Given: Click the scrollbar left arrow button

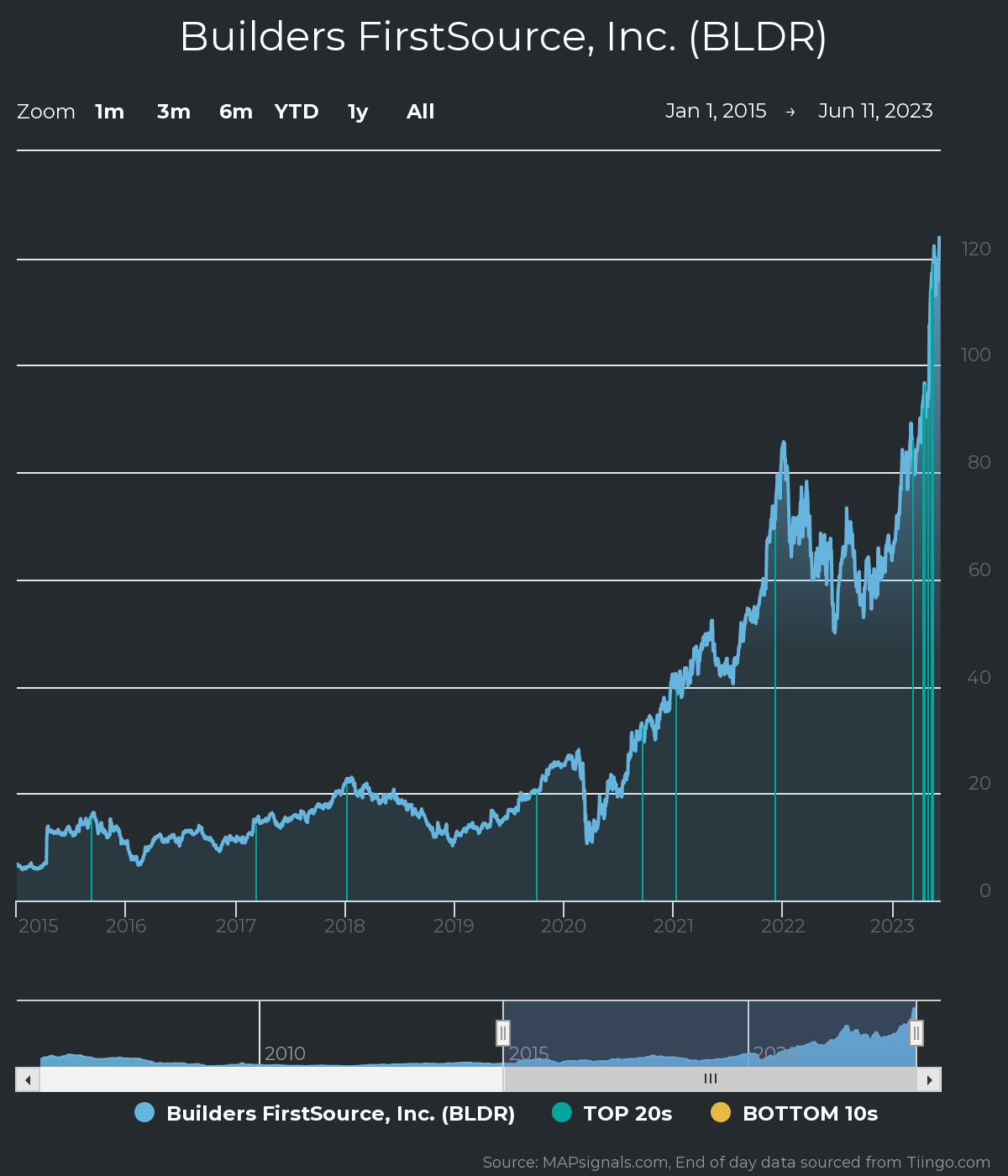Looking at the screenshot, I should pyautogui.click(x=28, y=1079).
